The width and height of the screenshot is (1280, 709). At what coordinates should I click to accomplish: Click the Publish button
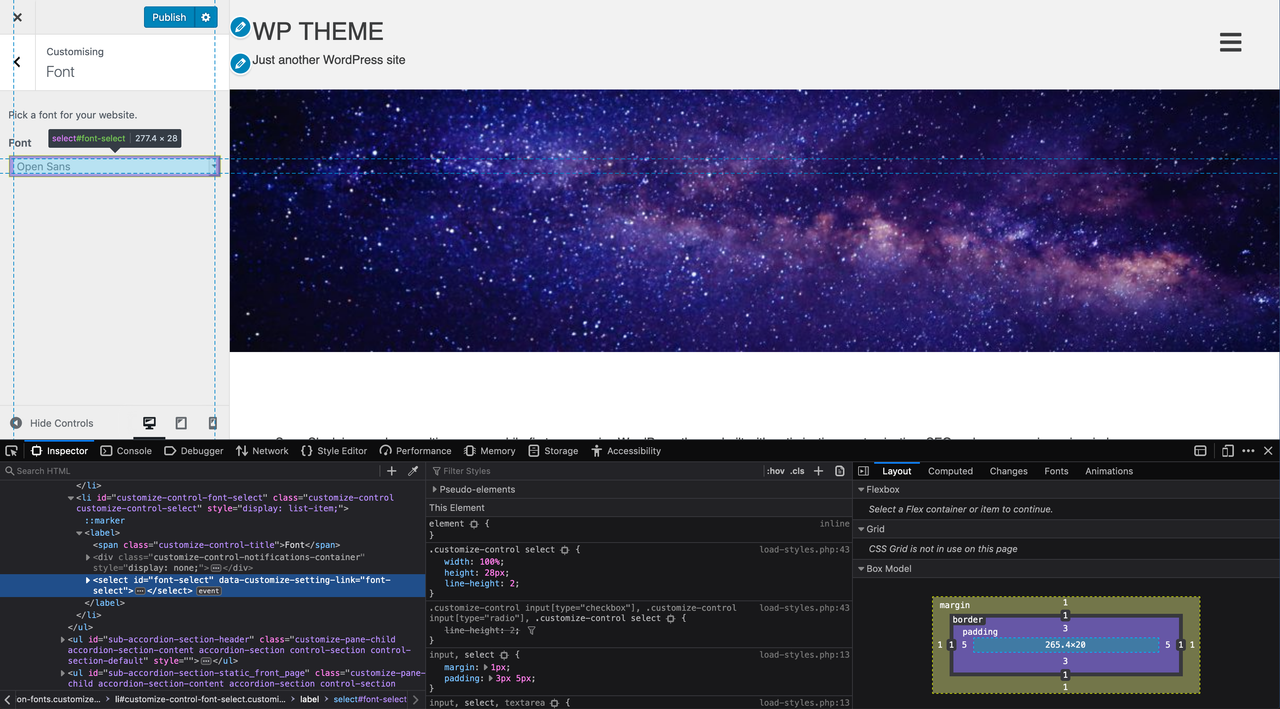click(169, 17)
